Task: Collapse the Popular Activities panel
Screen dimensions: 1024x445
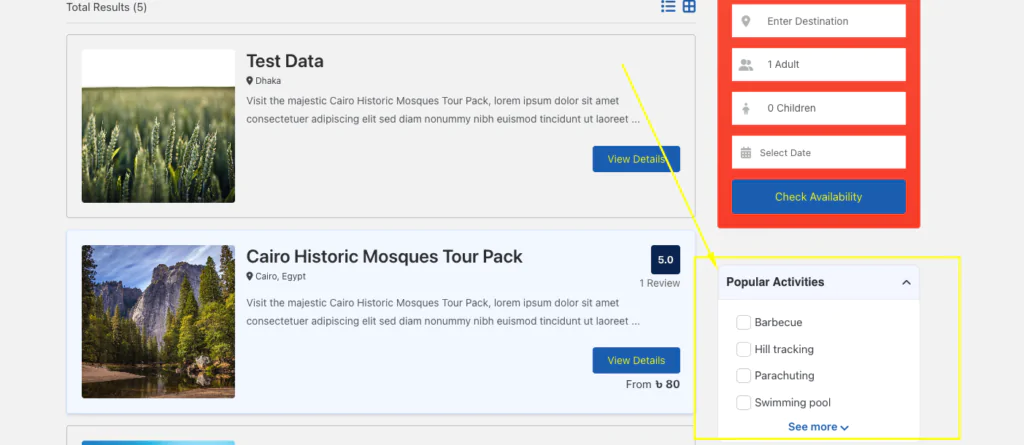Action: [x=906, y=282]
